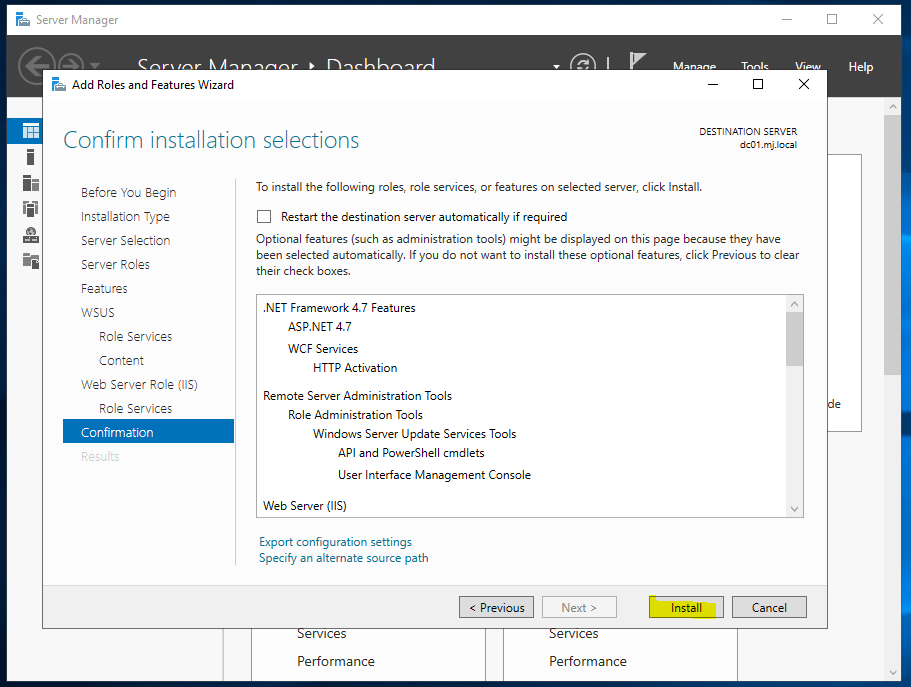This screenshot has width=911, height=687.
Task: Open the navigation history dropdown beside forward arrow
Action: 95,65
